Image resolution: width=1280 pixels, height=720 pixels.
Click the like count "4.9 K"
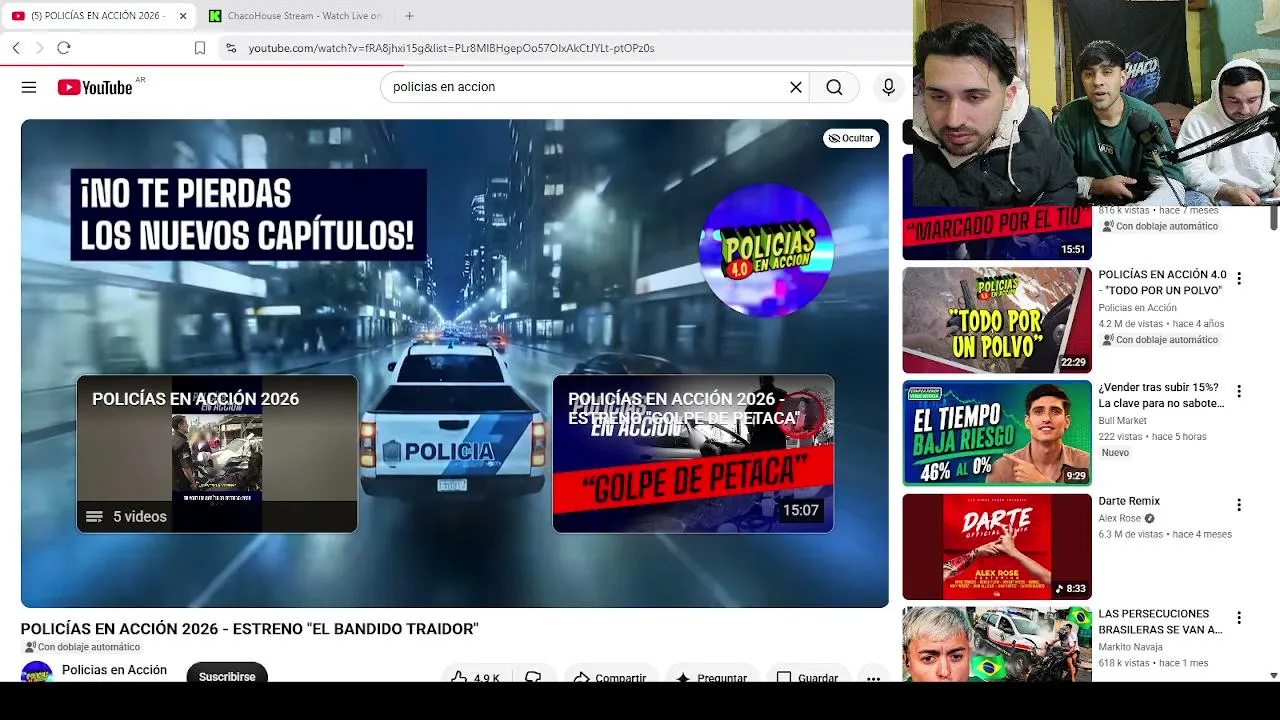[x=487, y=678]
